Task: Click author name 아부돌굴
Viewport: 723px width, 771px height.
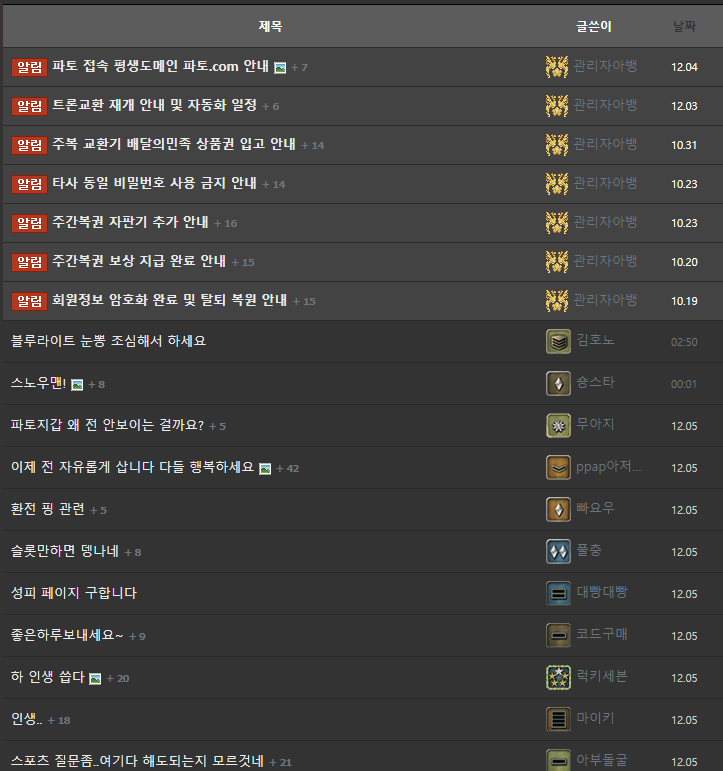Action: [602, 760]
